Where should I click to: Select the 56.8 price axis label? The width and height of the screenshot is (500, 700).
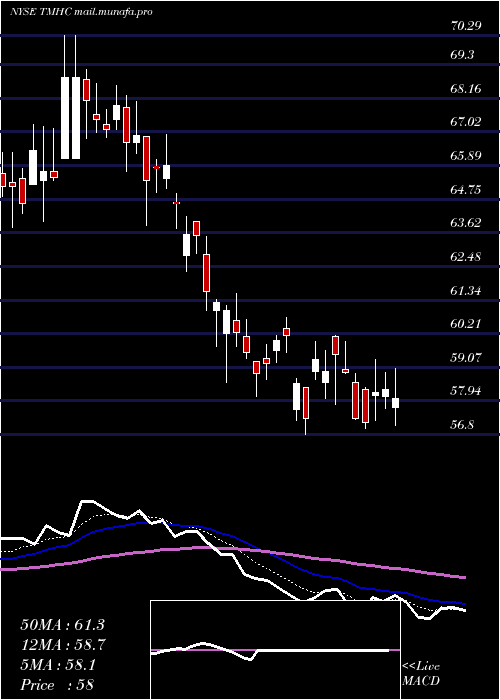coord(463,425)
